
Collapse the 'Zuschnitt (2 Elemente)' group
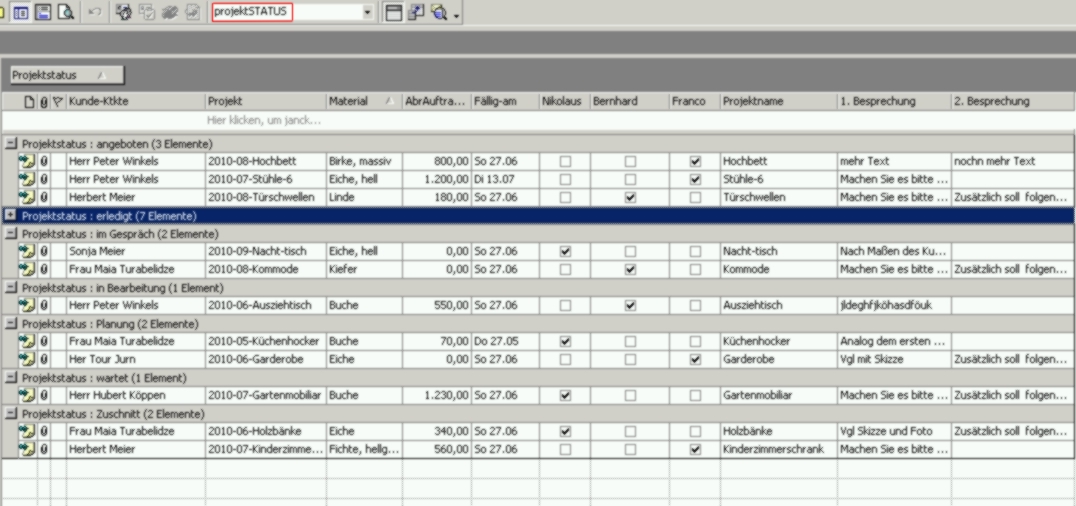tap(10, 414)
